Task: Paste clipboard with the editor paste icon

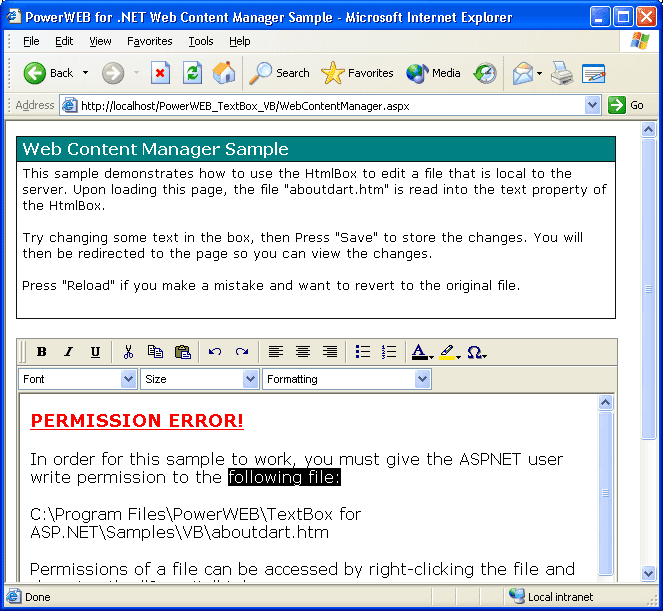Action: click(x=183, y=352)
